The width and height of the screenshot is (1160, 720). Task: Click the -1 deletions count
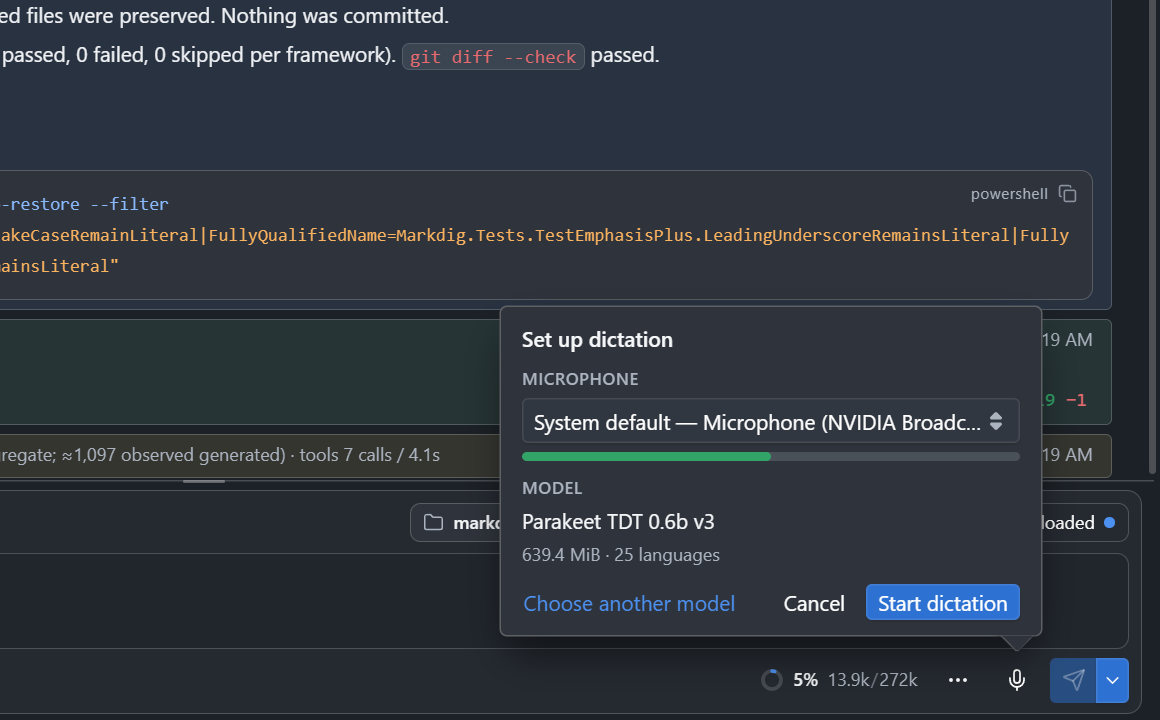[1076, 400]
